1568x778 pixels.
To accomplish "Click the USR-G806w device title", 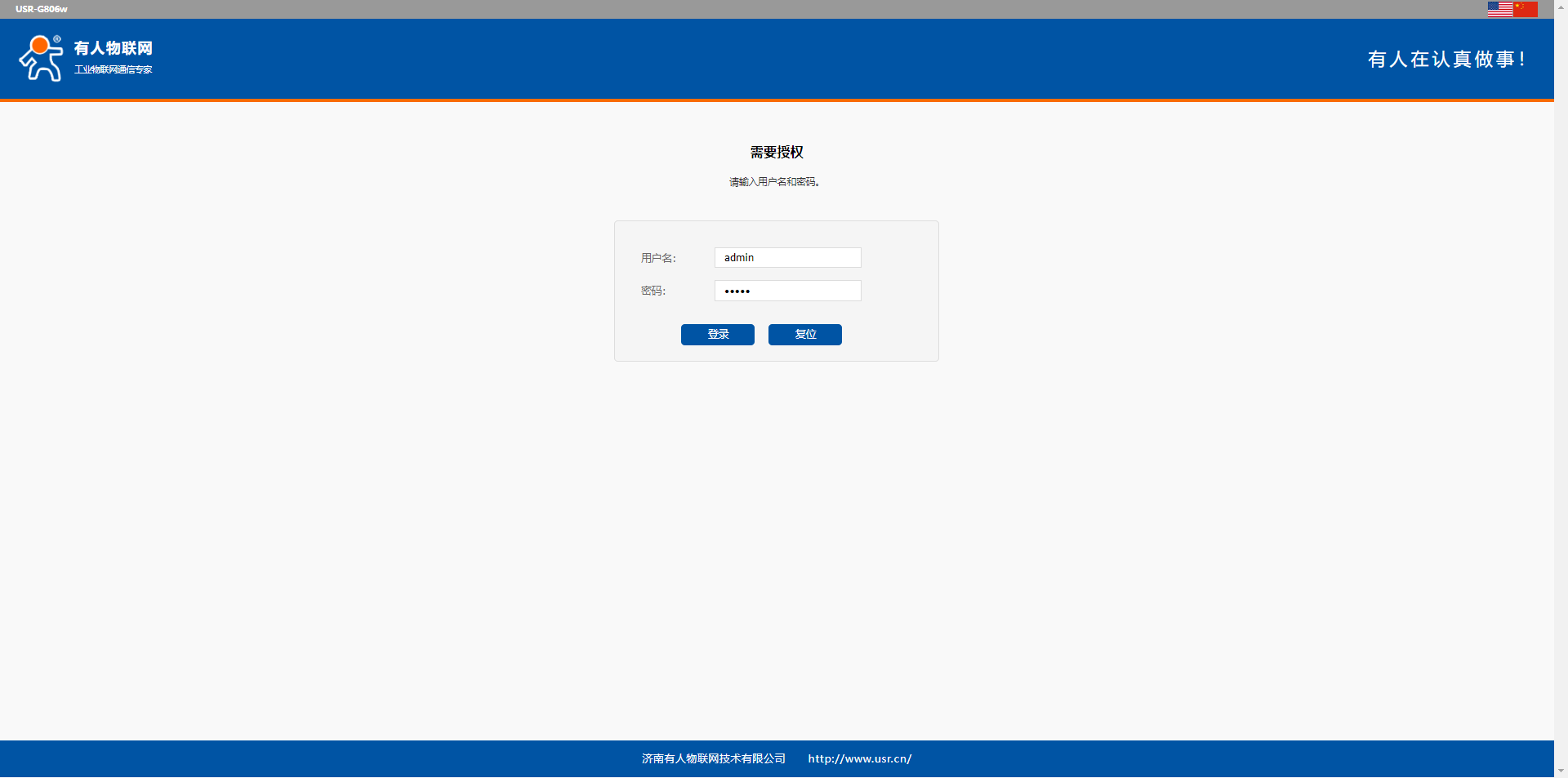I will pos(42,9).
